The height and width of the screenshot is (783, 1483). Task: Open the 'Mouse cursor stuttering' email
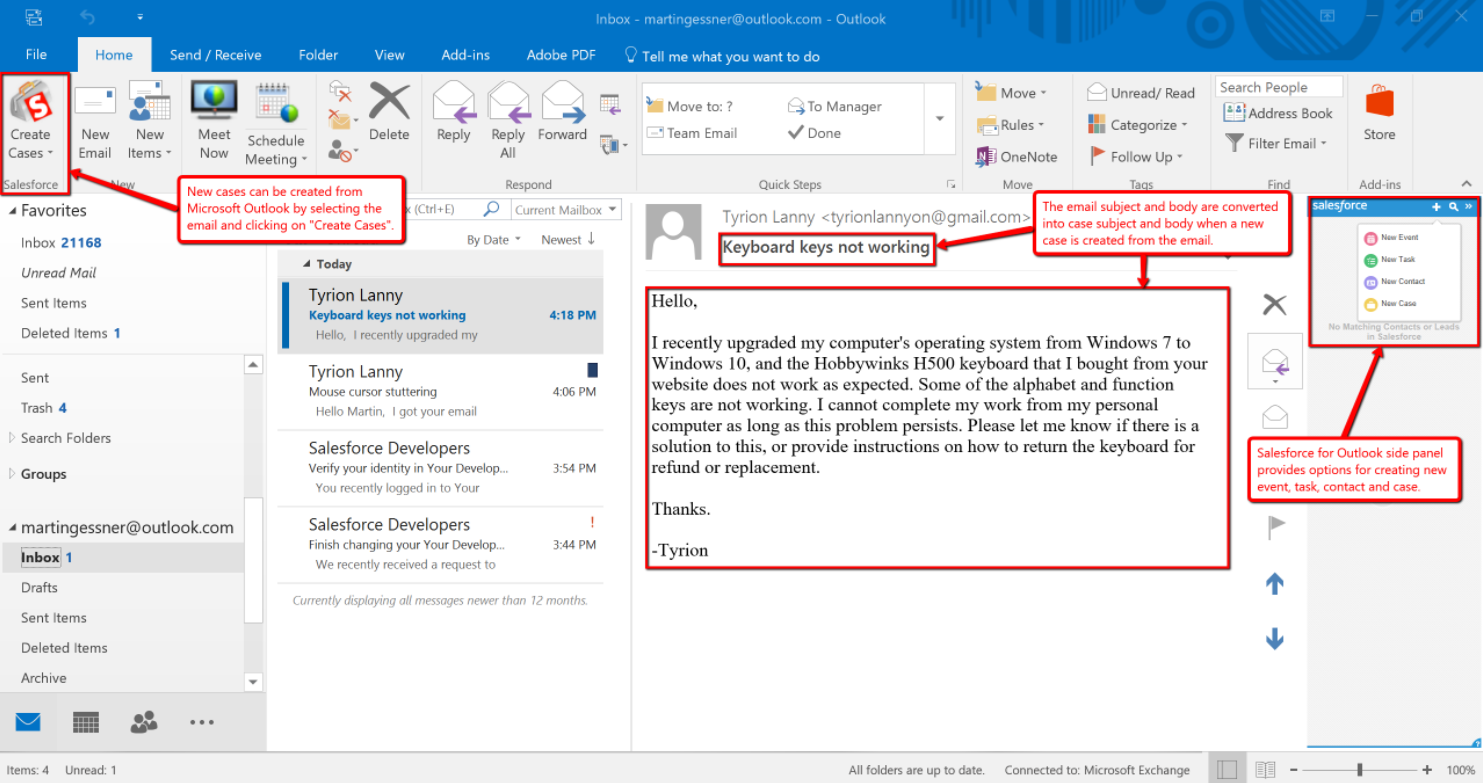pyautogui.click(x=440, y=391)
